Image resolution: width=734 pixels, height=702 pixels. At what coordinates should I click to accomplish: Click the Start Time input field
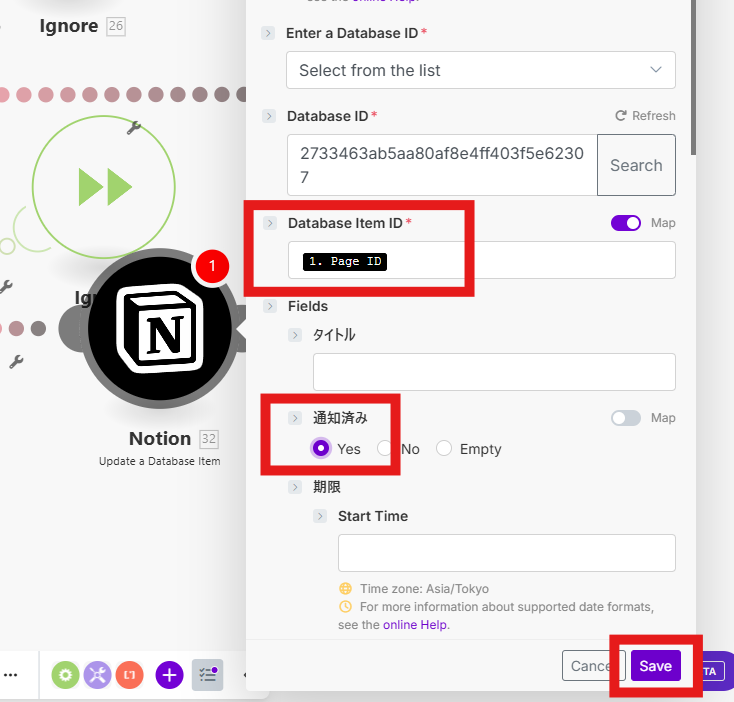(x=506, y=553)
